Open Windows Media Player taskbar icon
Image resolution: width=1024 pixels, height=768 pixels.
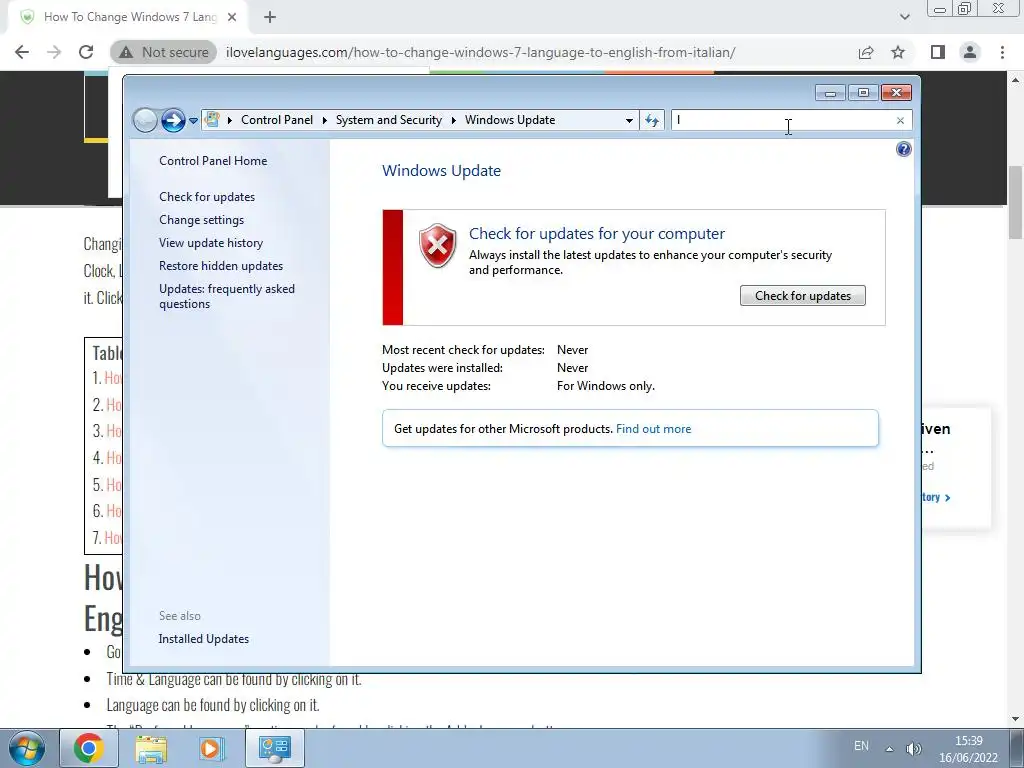(212, 748)
